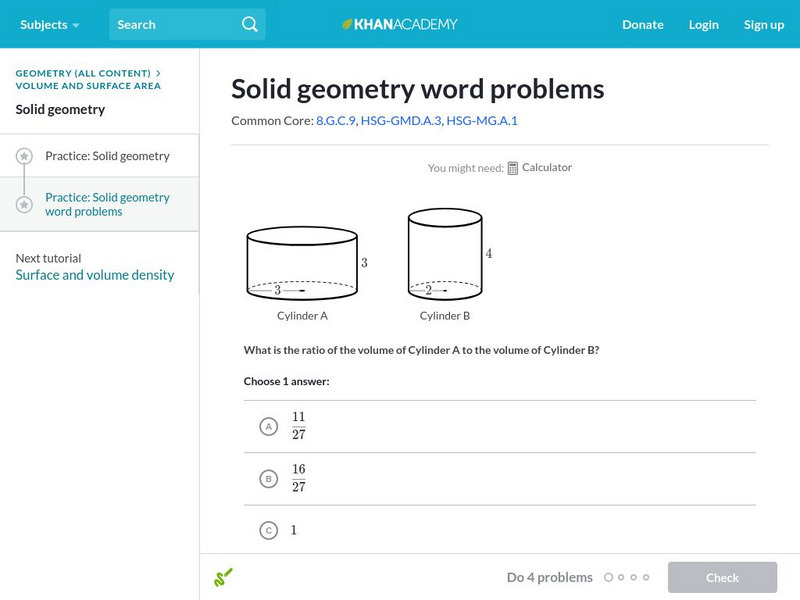The width and height of the screenshot is (800, 600).
Task: Click star icon beside Practice: Solid geometry
Action: click(24, 157)
